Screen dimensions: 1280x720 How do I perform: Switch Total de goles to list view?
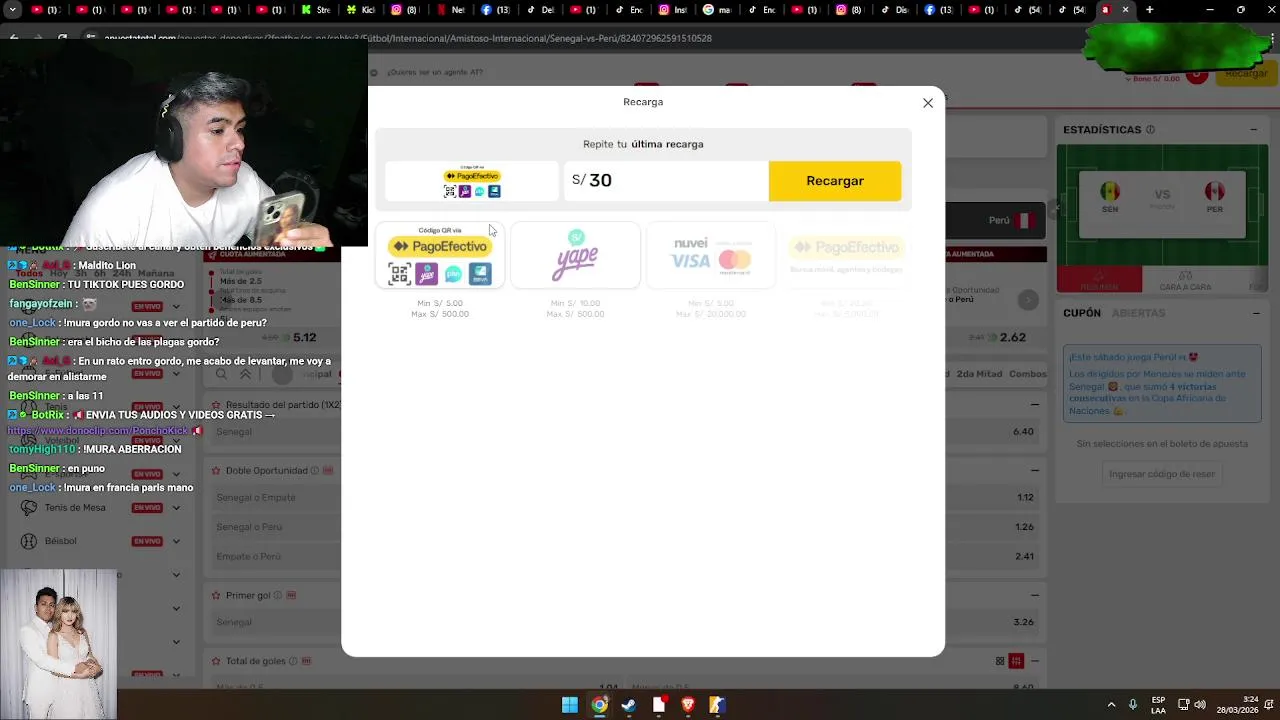click(x=1016, y=661)
